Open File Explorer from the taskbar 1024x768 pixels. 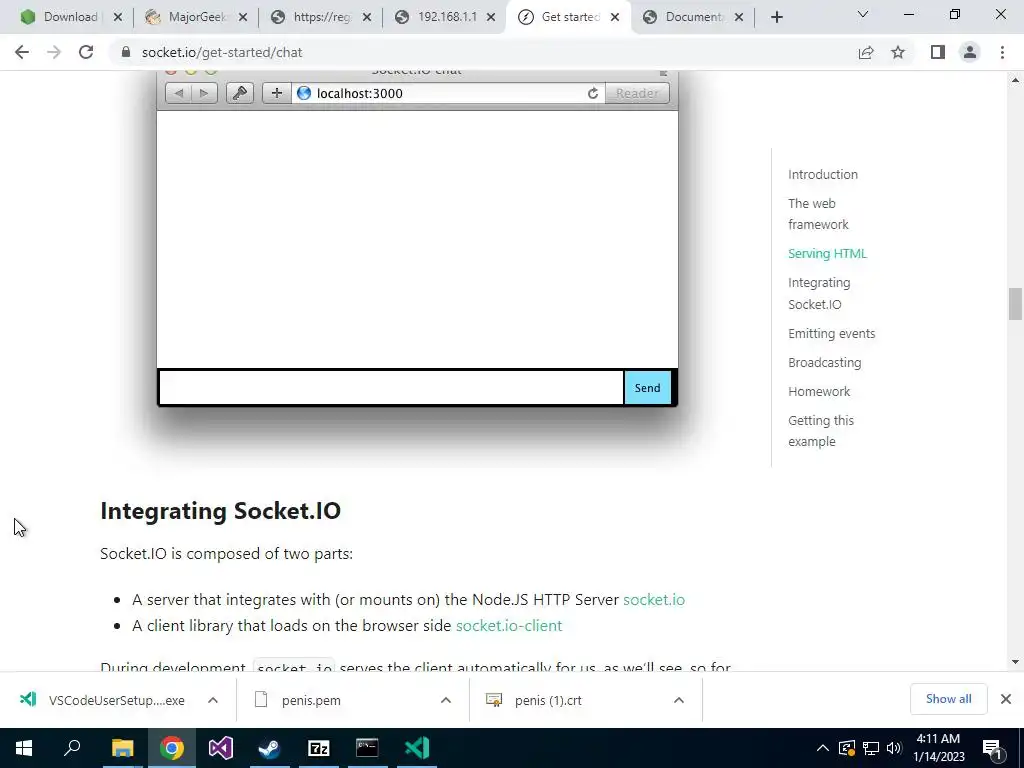(x=122, y=748)
